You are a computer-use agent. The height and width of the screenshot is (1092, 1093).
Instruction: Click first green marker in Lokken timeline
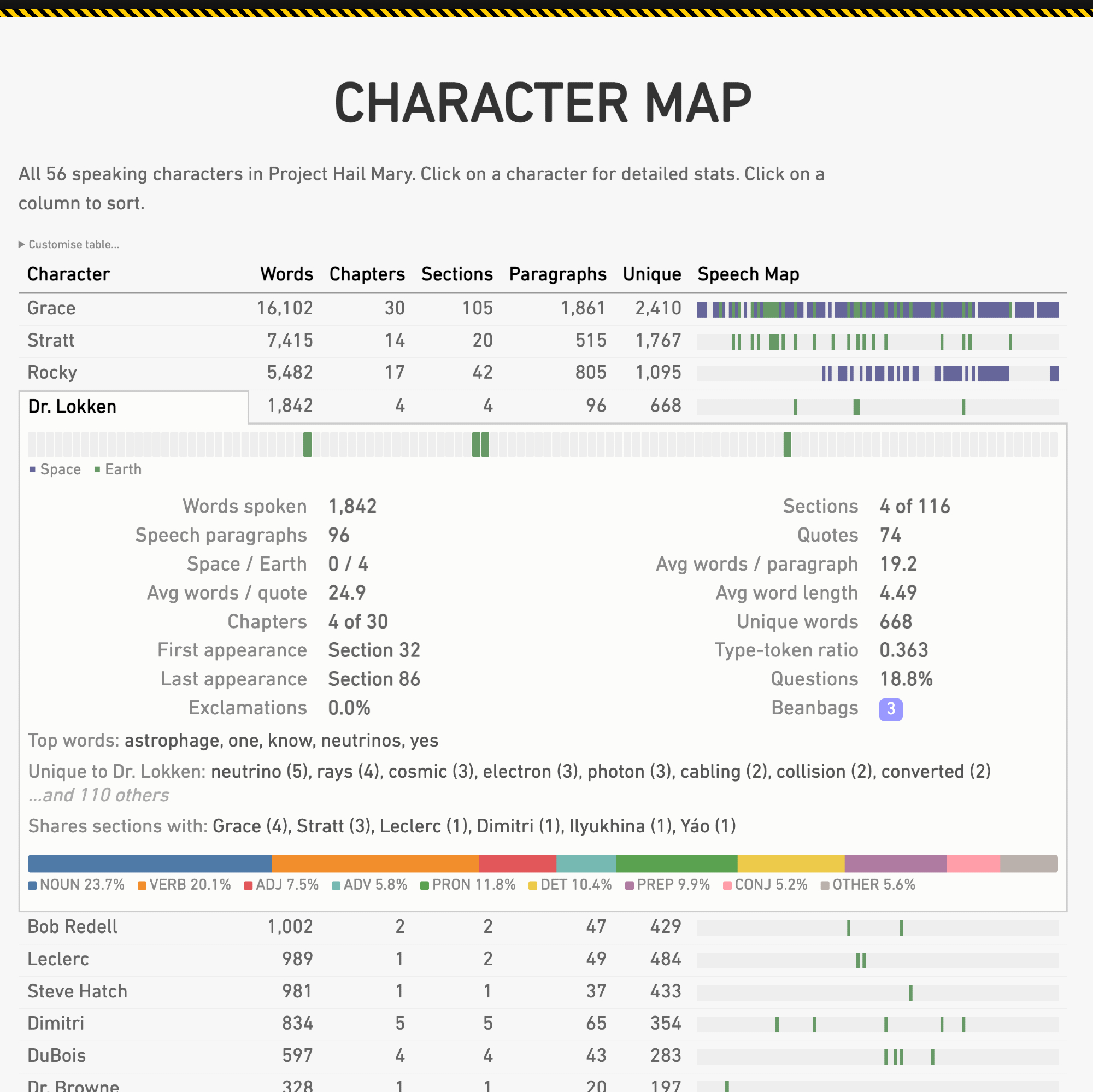click(x=307, y=445)
